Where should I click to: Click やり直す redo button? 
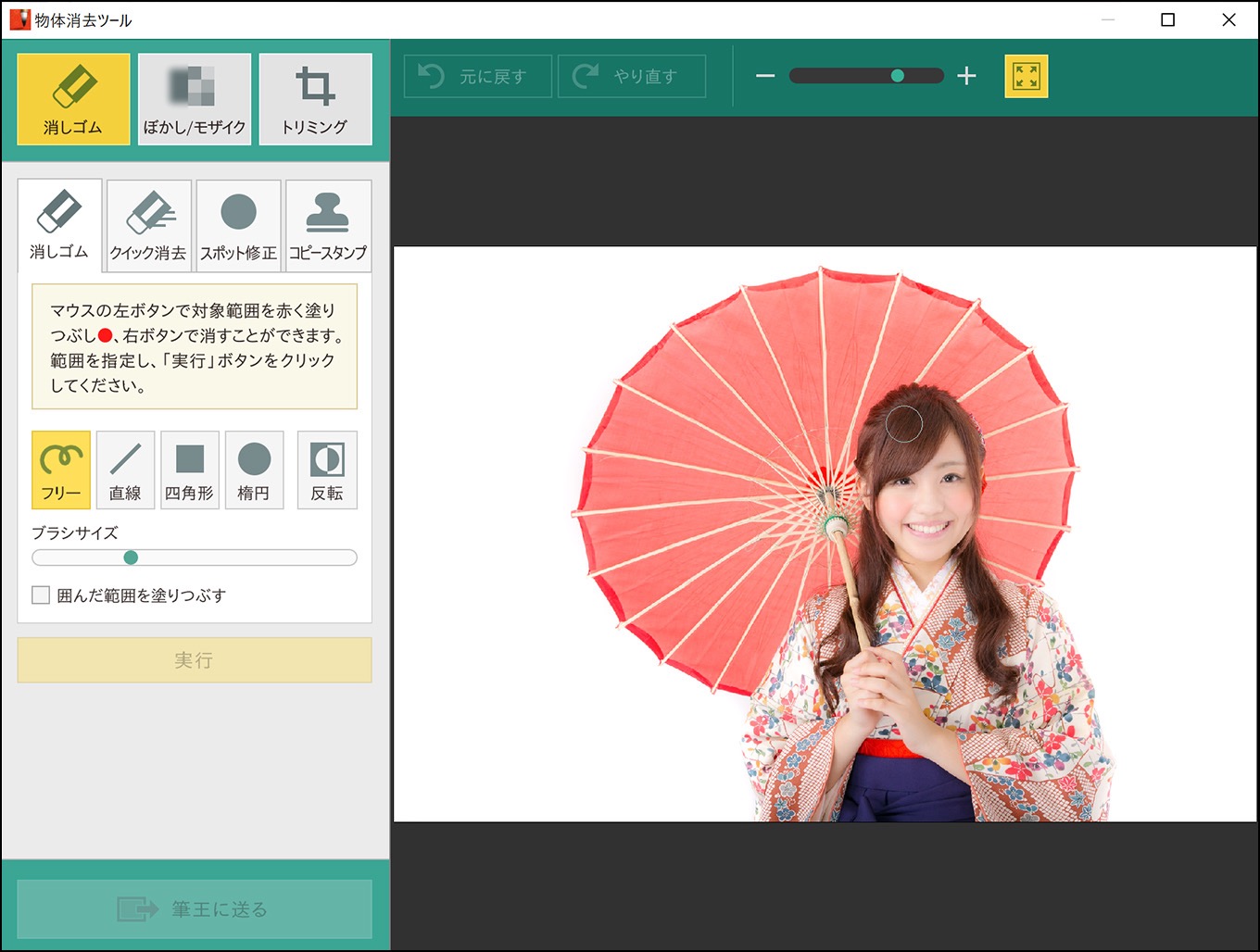tap(632, 76)
